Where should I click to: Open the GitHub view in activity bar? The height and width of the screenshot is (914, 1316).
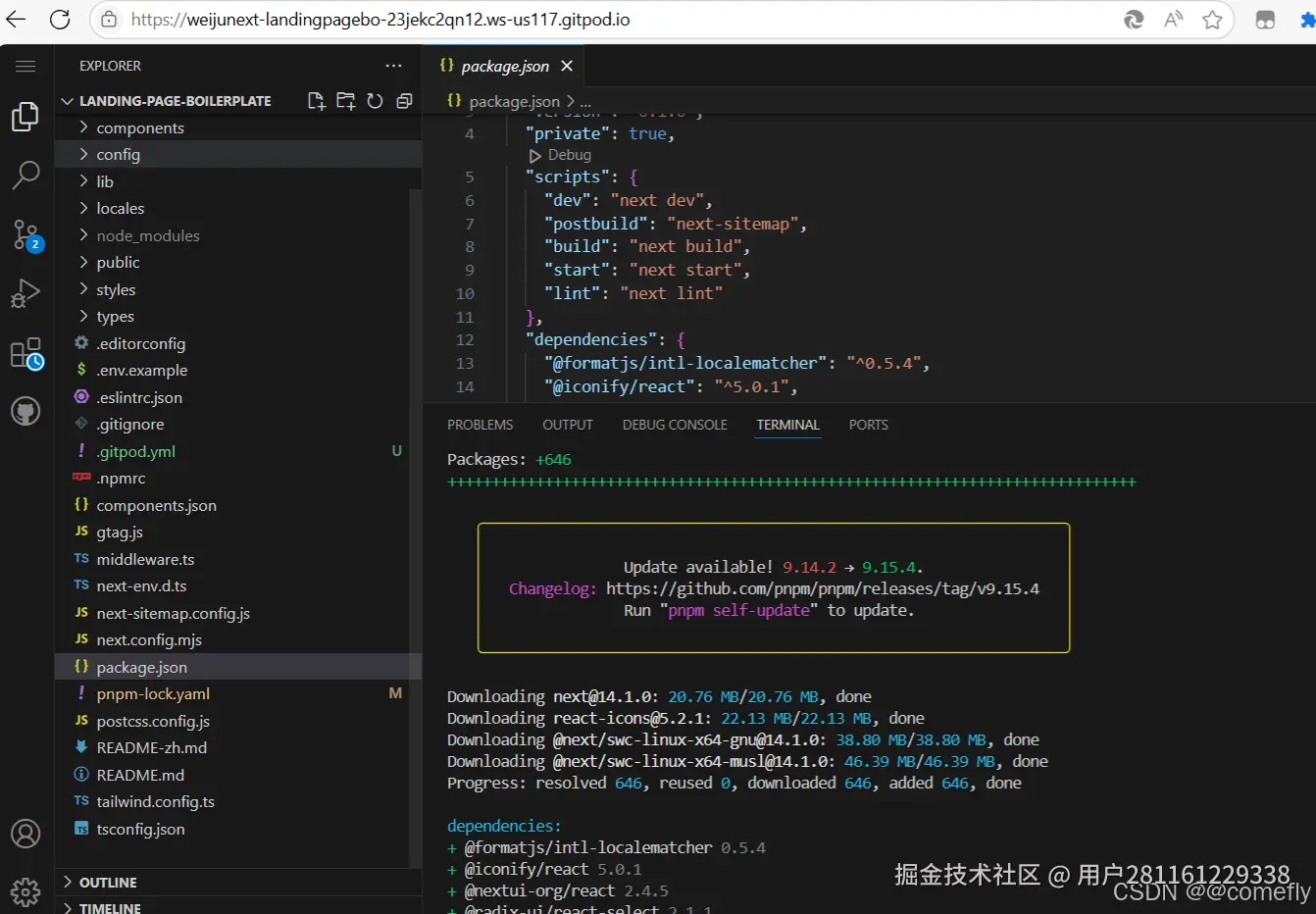pos(25,412)
